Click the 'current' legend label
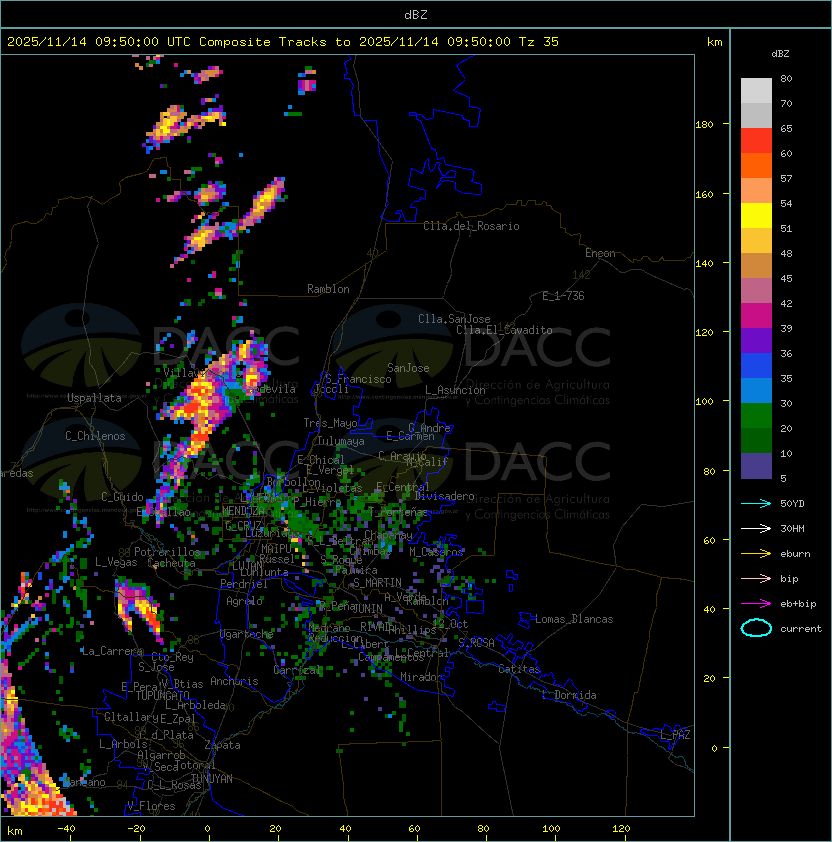The height and width of the screenshot is (842, 832). click(x=801, y=629)
